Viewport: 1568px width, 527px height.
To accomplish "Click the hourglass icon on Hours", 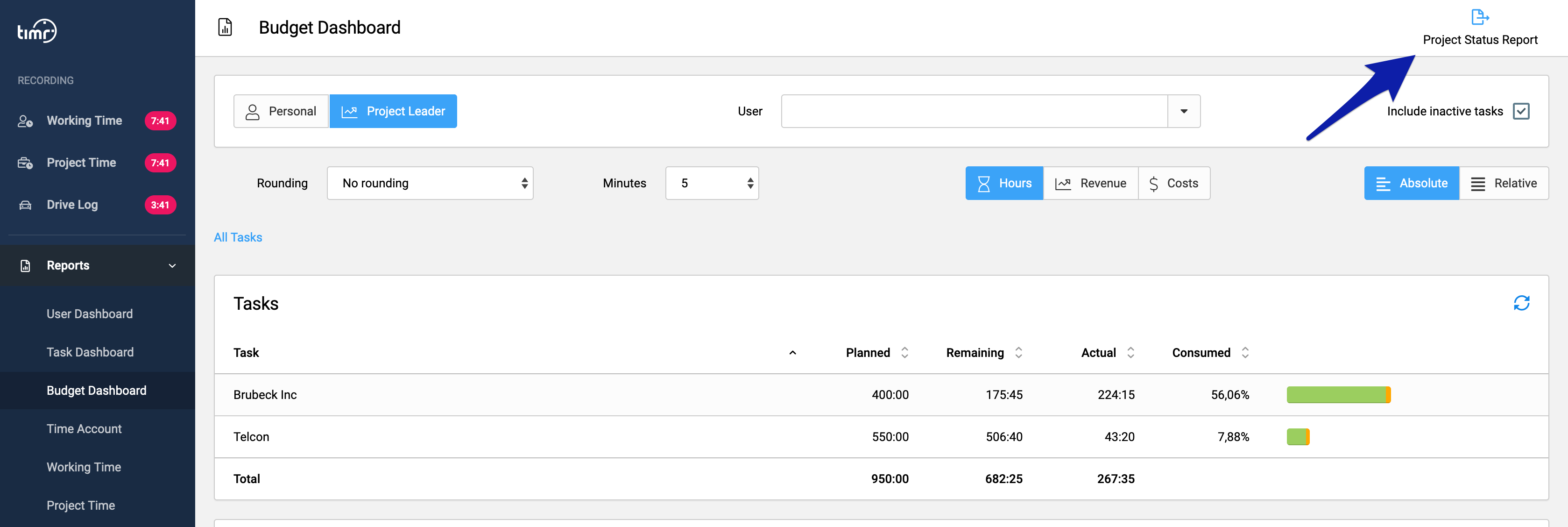I will click(984, 184).
